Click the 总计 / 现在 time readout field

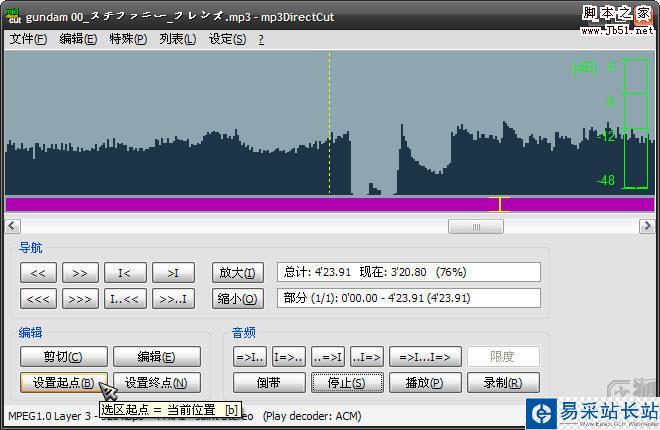409,272
